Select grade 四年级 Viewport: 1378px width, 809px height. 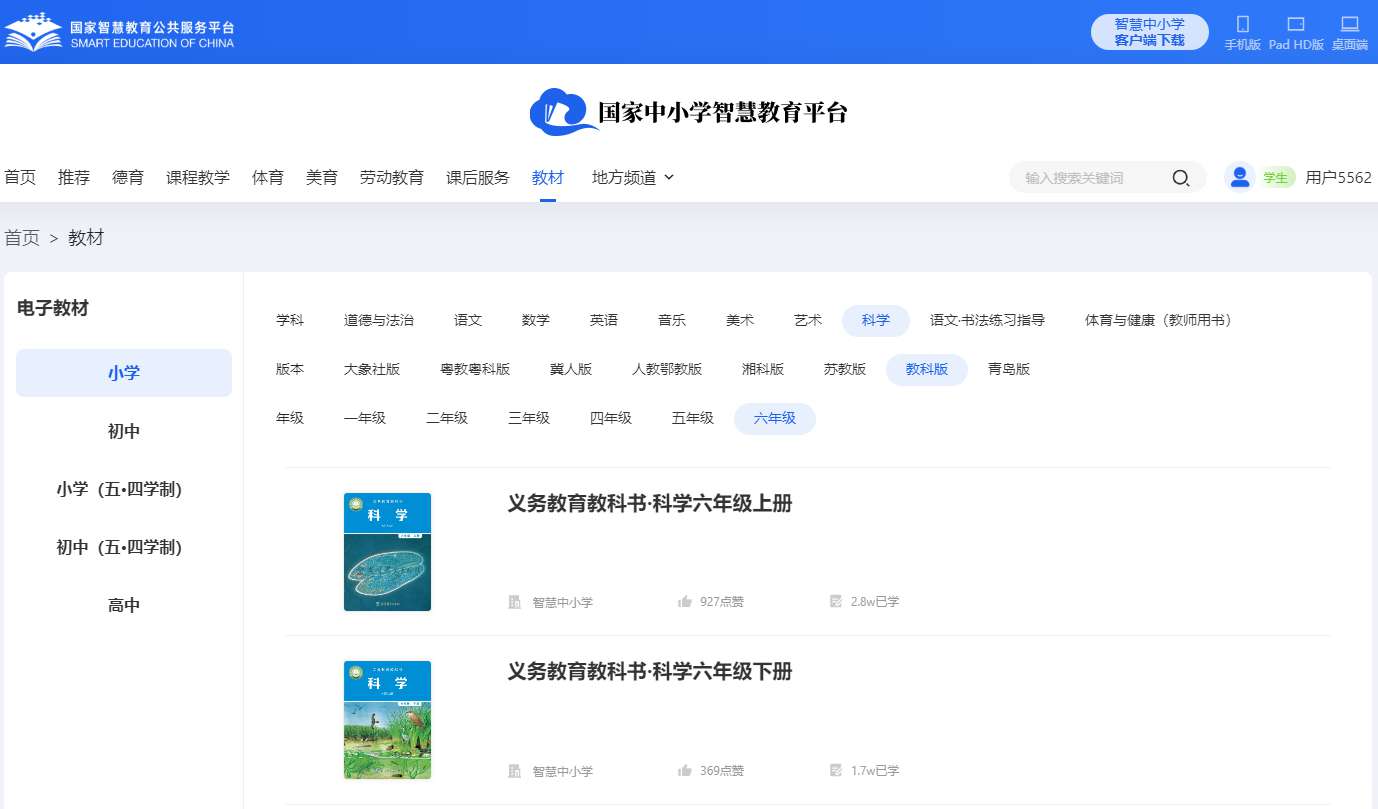coord(611,419)
